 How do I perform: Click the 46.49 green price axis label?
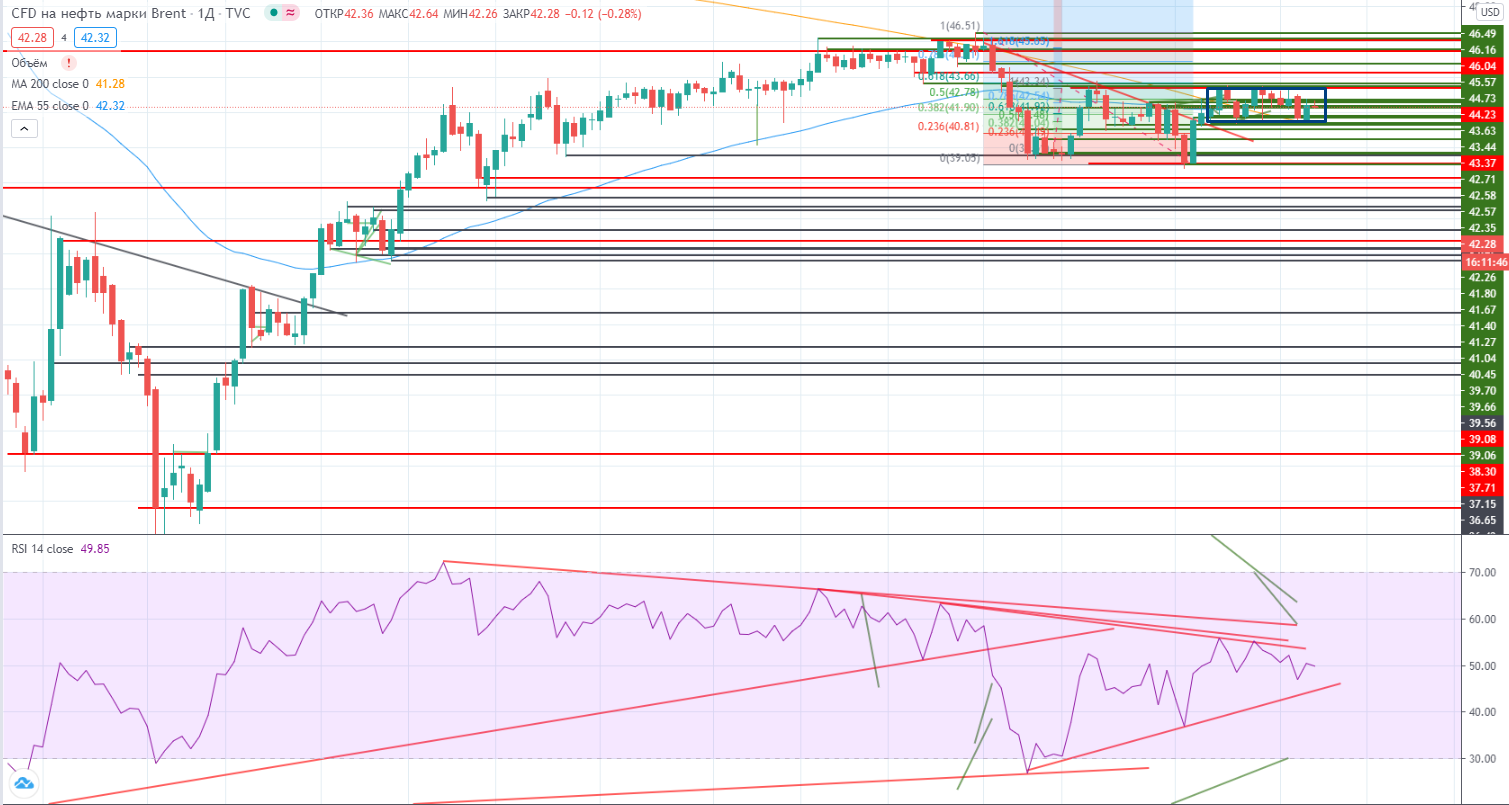click(x=1482, y=33)
